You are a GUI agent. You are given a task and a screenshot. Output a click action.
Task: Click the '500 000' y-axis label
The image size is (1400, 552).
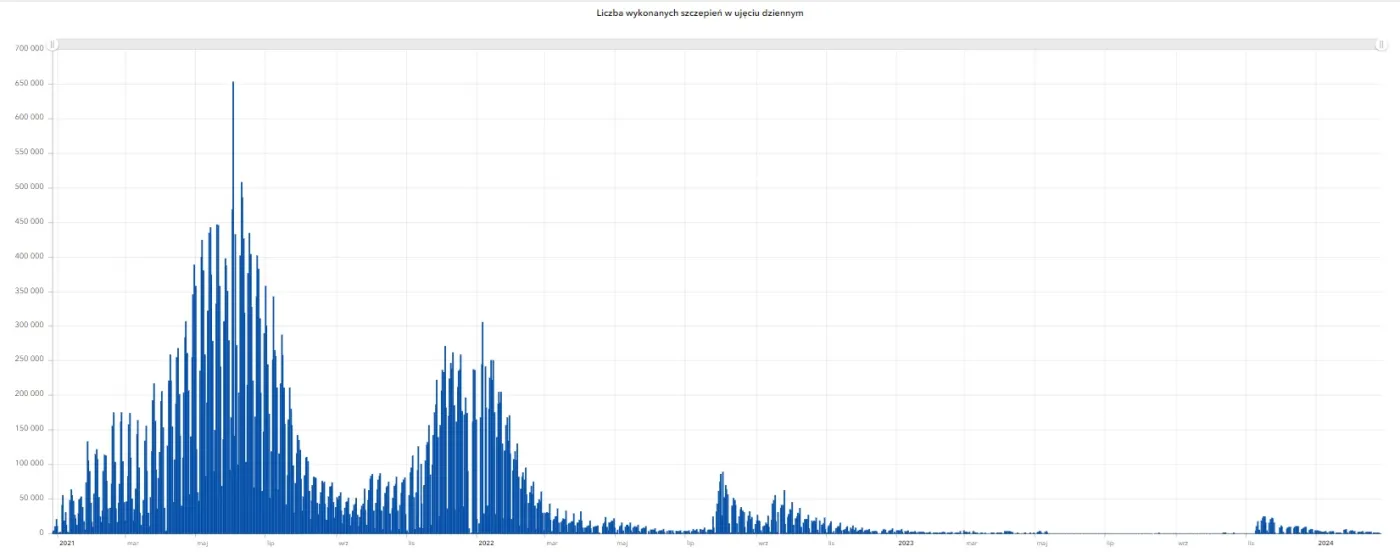click(x=28, y=187)
